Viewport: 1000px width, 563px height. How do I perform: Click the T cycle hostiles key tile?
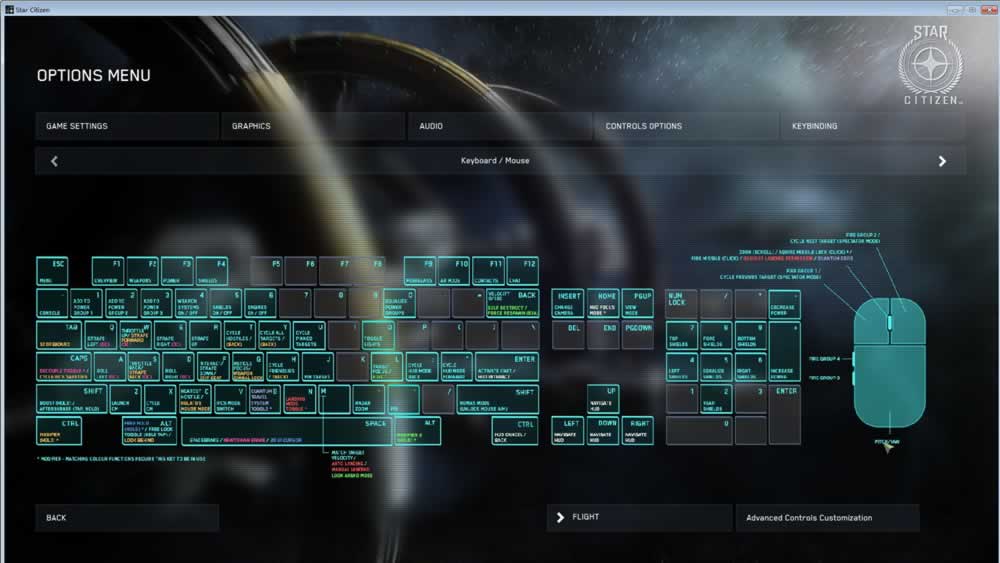240,335
